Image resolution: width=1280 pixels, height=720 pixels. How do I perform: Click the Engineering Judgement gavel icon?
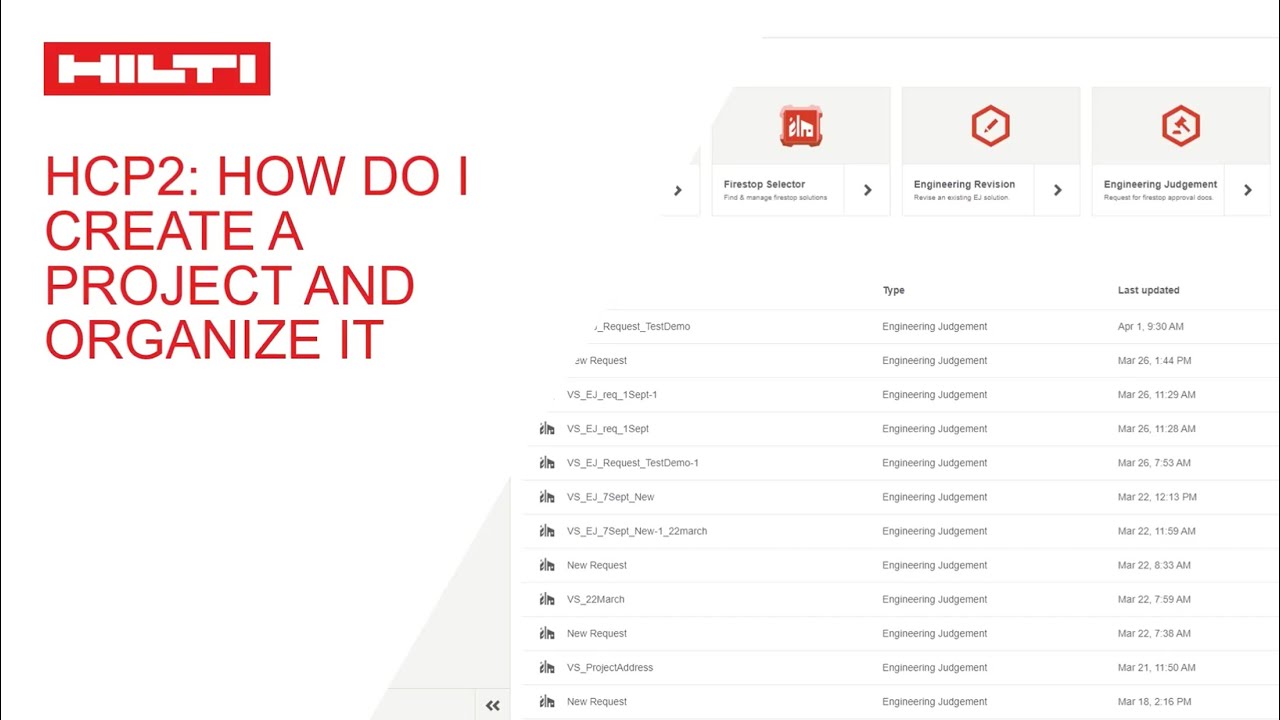click(x=1180, y=127)
